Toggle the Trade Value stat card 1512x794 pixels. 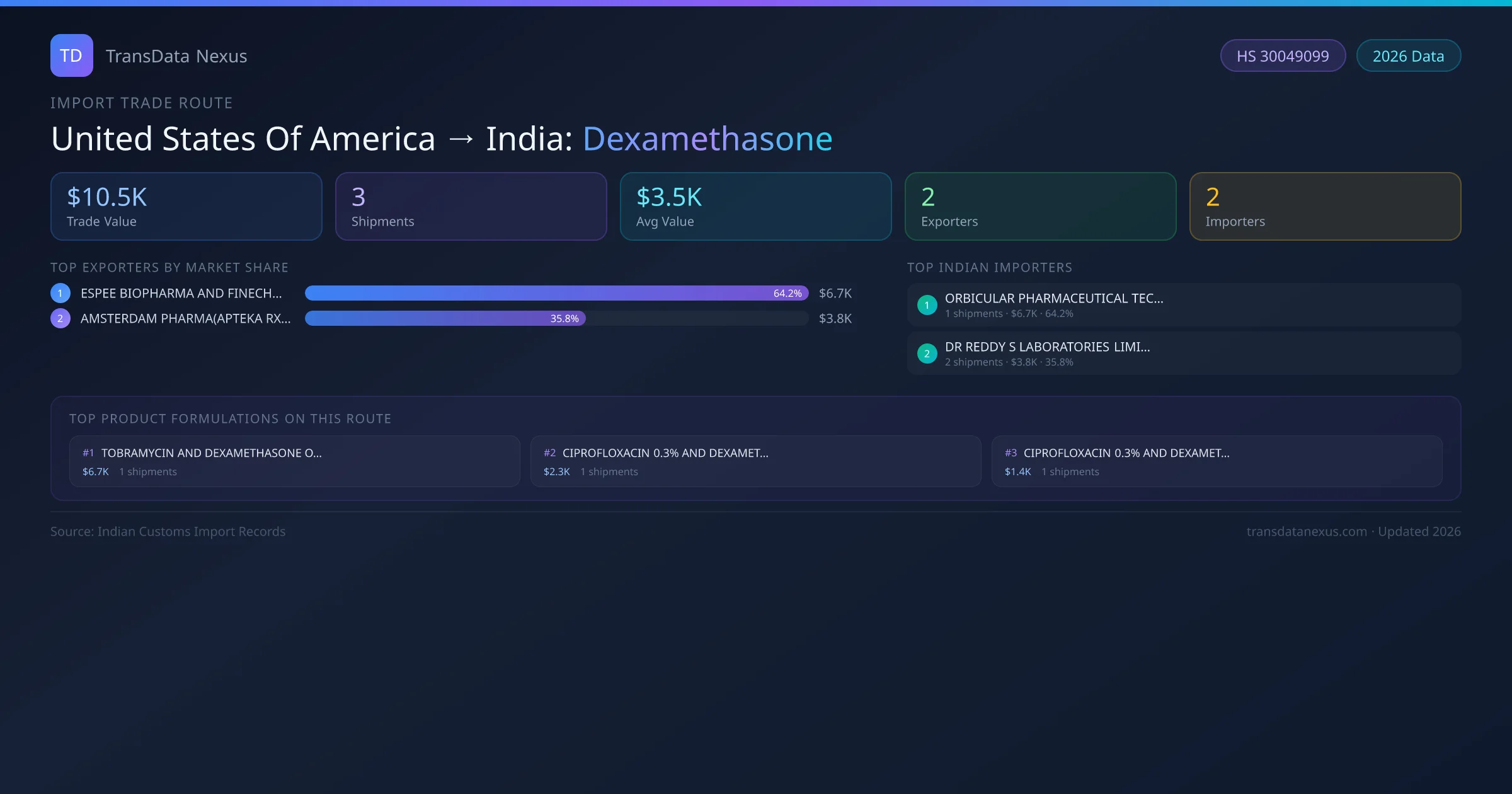coord(186,206)
